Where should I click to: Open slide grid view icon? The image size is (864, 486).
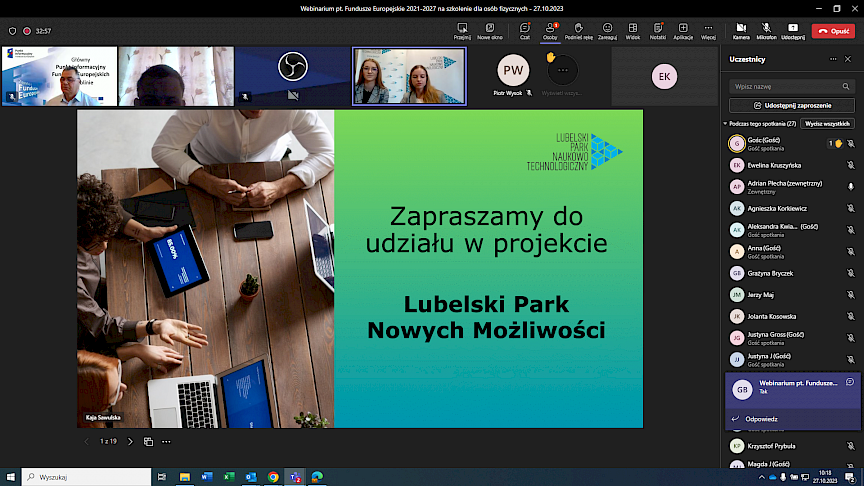(148, 441)
